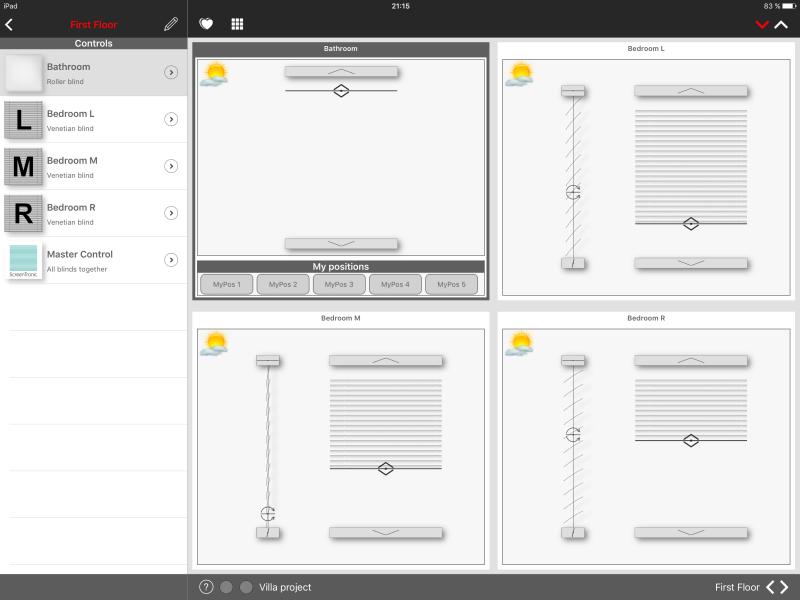This screenshot has width=800, height=600.
Task: Open the grid view icon
Action: [x=237, y=24]
